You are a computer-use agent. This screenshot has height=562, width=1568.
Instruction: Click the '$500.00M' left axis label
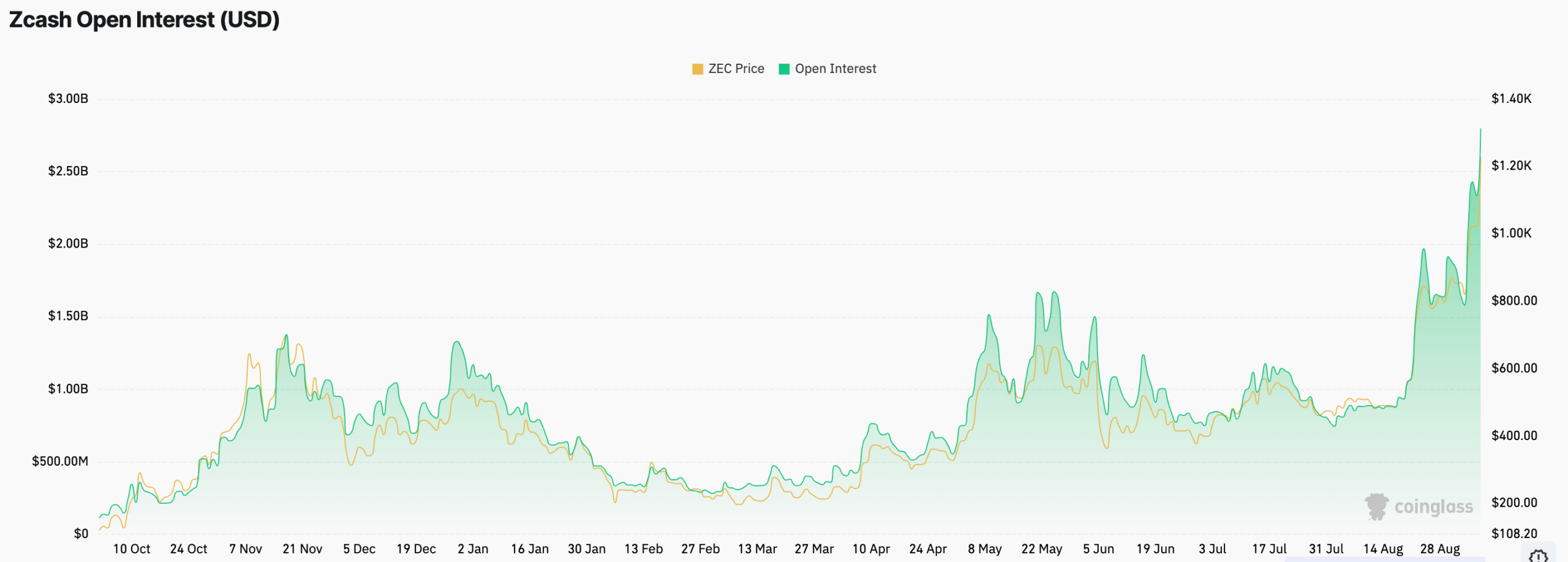60,461
